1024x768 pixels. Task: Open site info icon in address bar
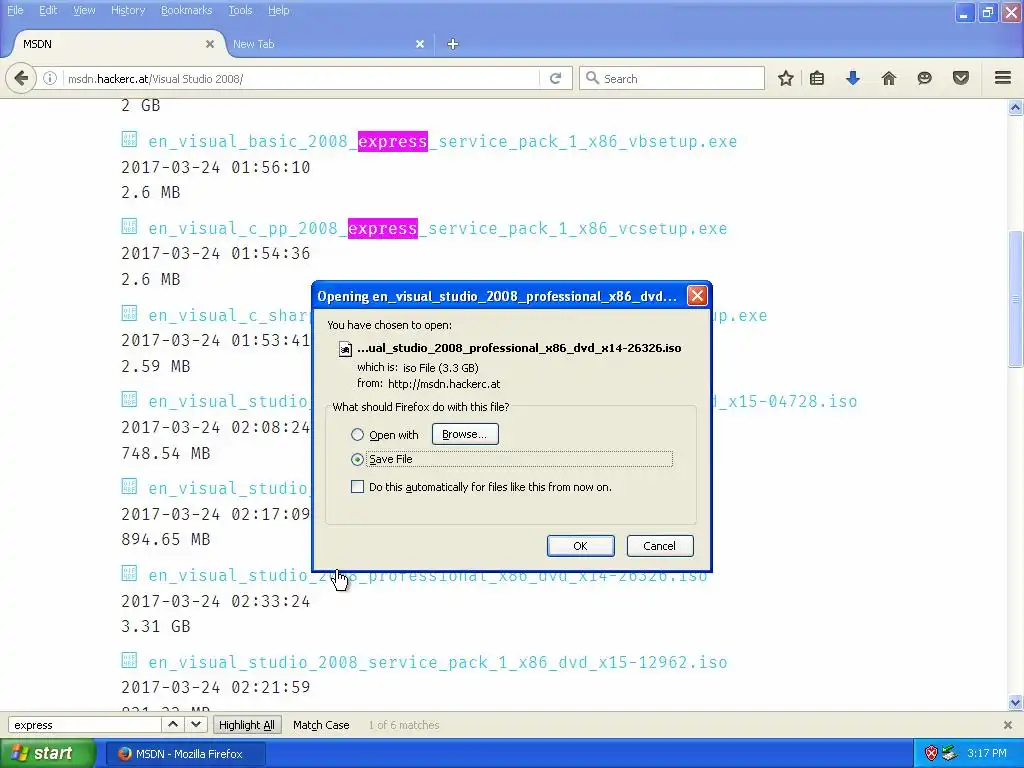(x=50, y=78)
